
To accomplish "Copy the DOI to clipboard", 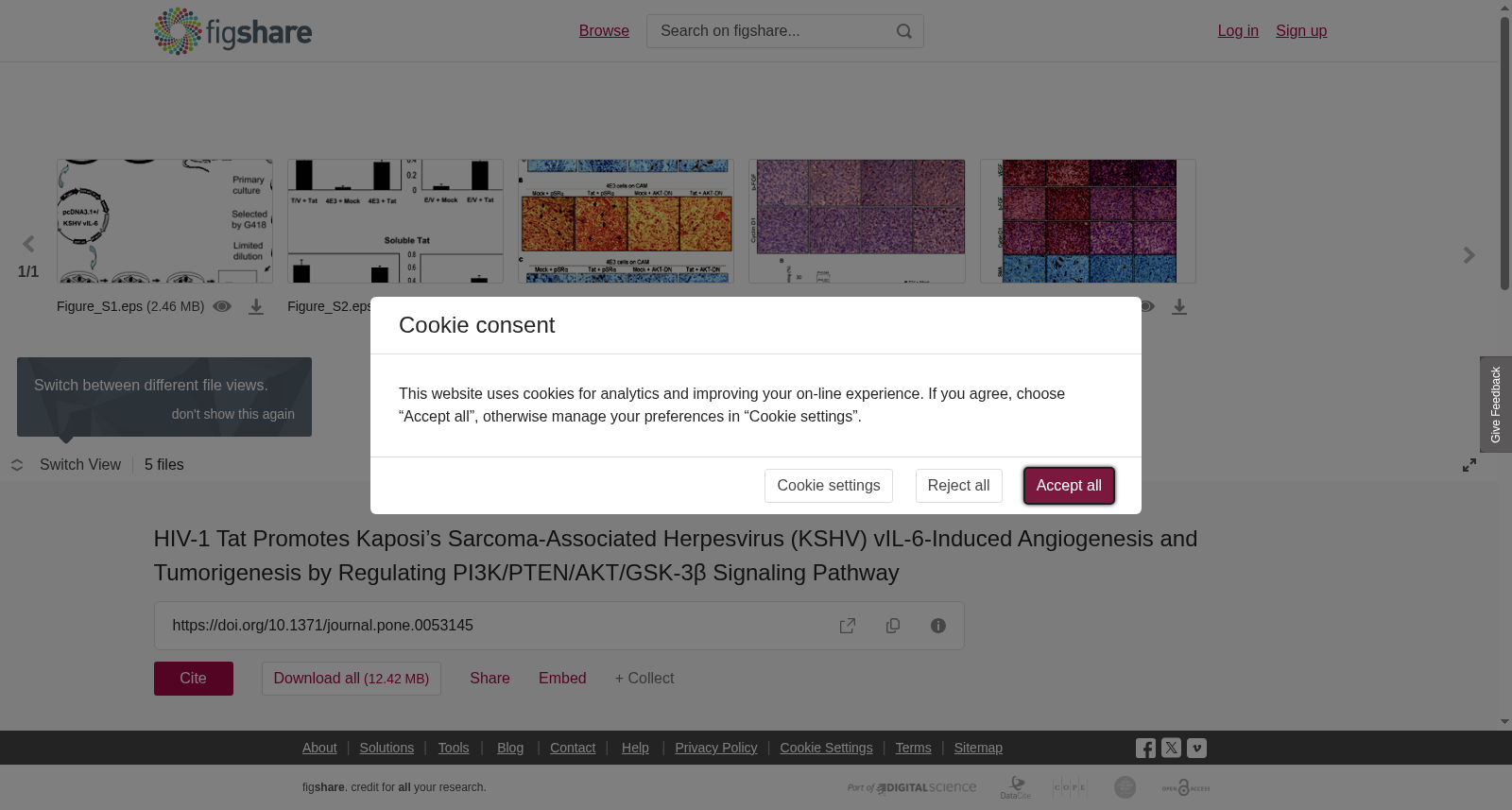I will (x=893, y=626).
